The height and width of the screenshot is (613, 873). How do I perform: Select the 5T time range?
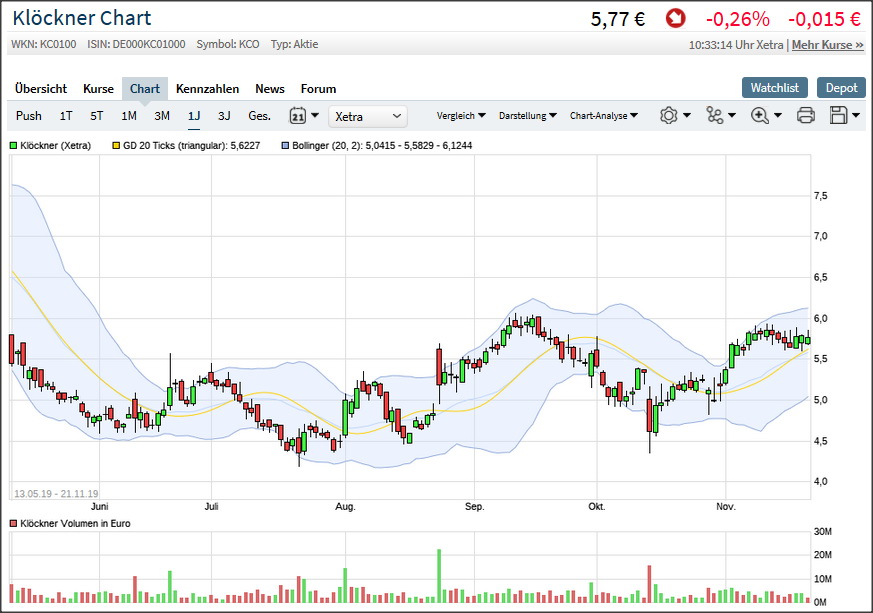[x=96, y=116]
